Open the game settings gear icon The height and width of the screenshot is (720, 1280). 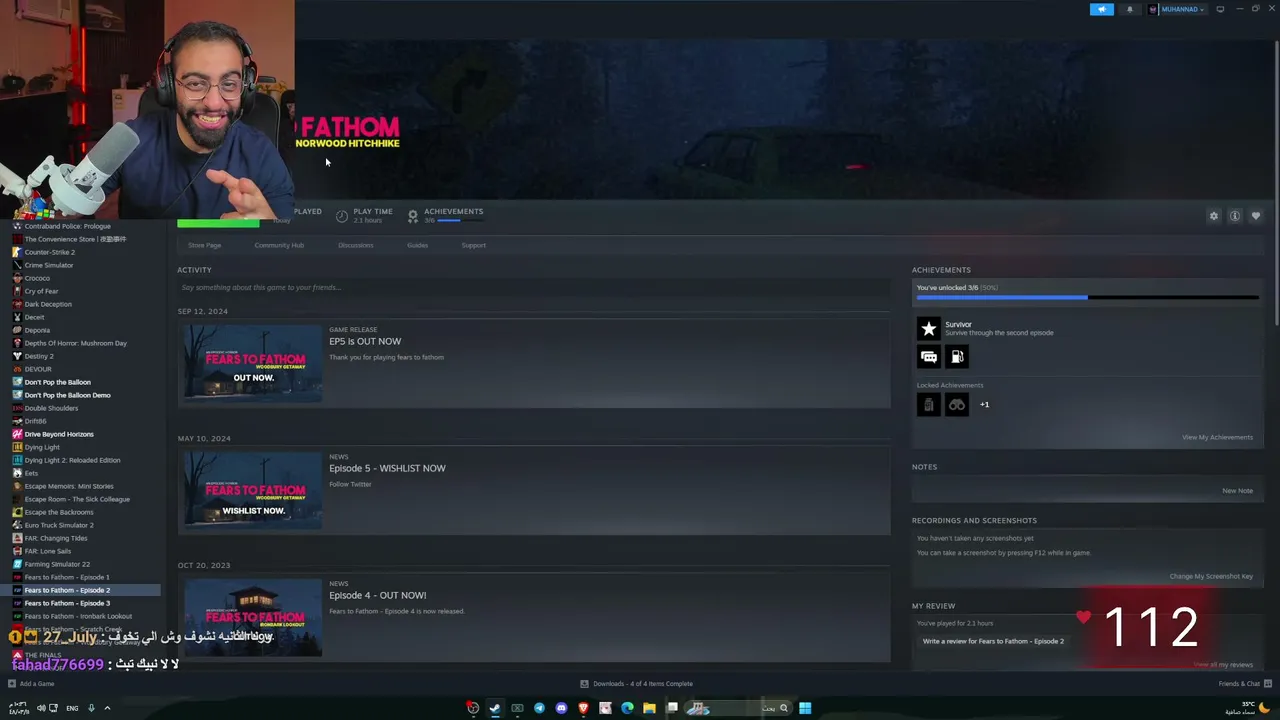1214,216
